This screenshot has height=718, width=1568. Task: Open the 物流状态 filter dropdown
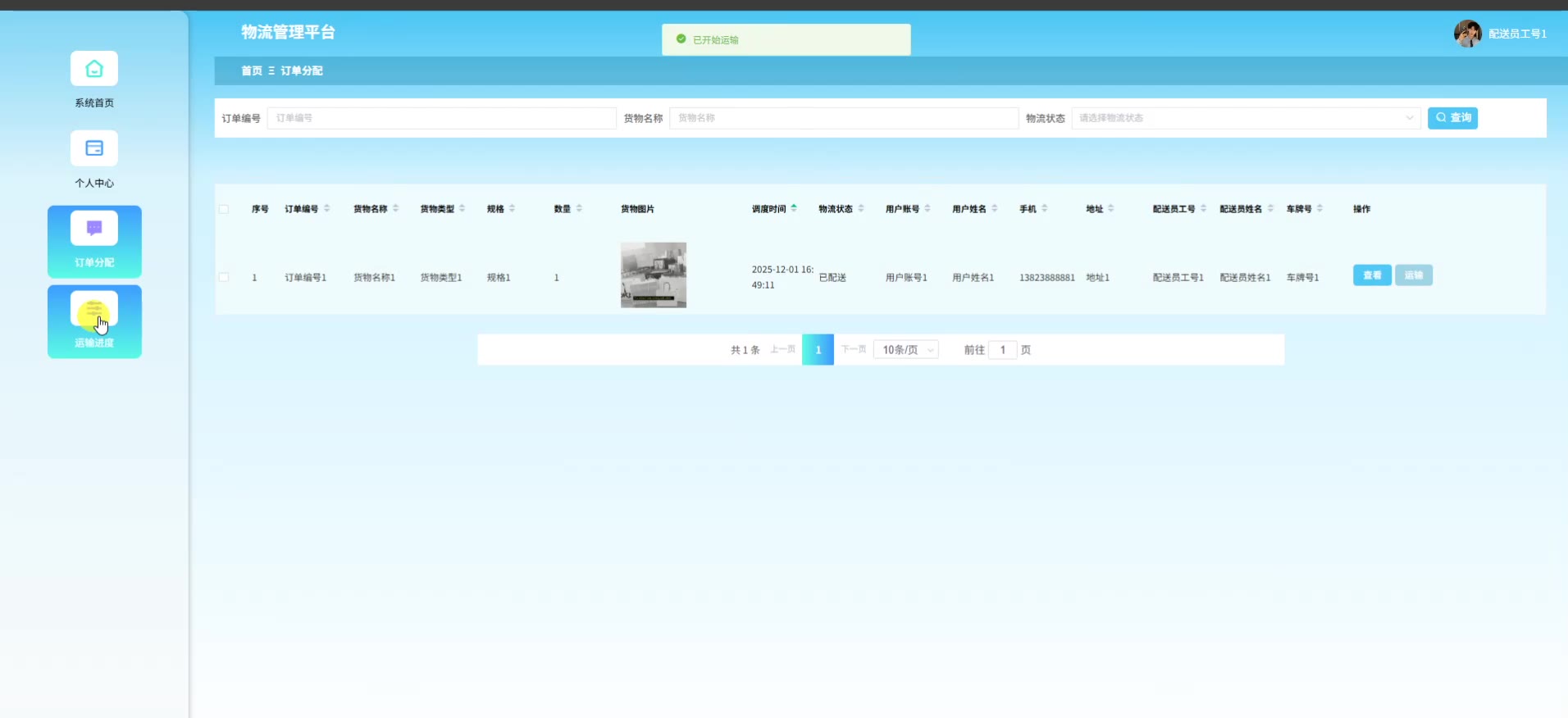[x=1246, y=118]
